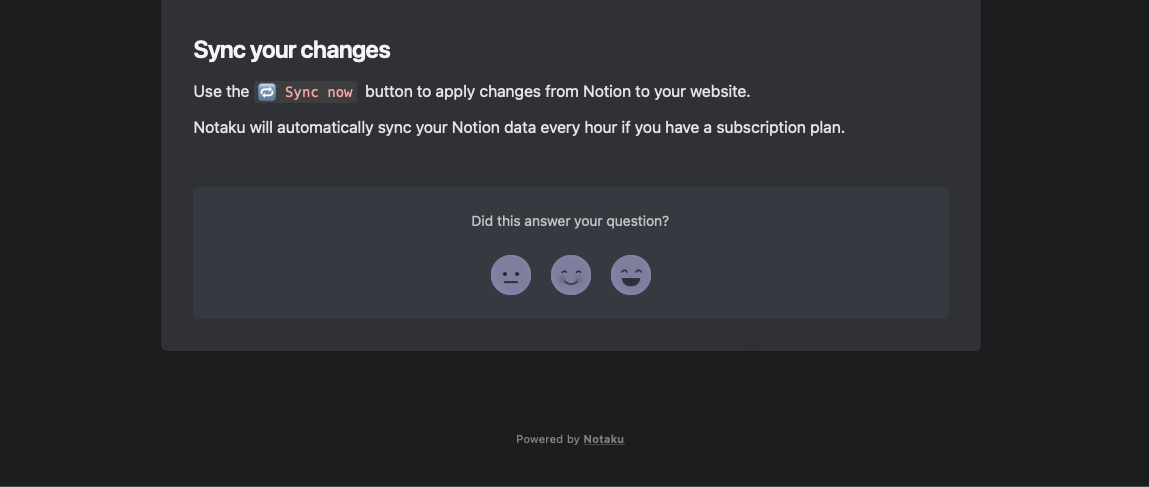Rate the article with the smiling face
This screenshot has width=1149, height=487.
click(571, 275)
